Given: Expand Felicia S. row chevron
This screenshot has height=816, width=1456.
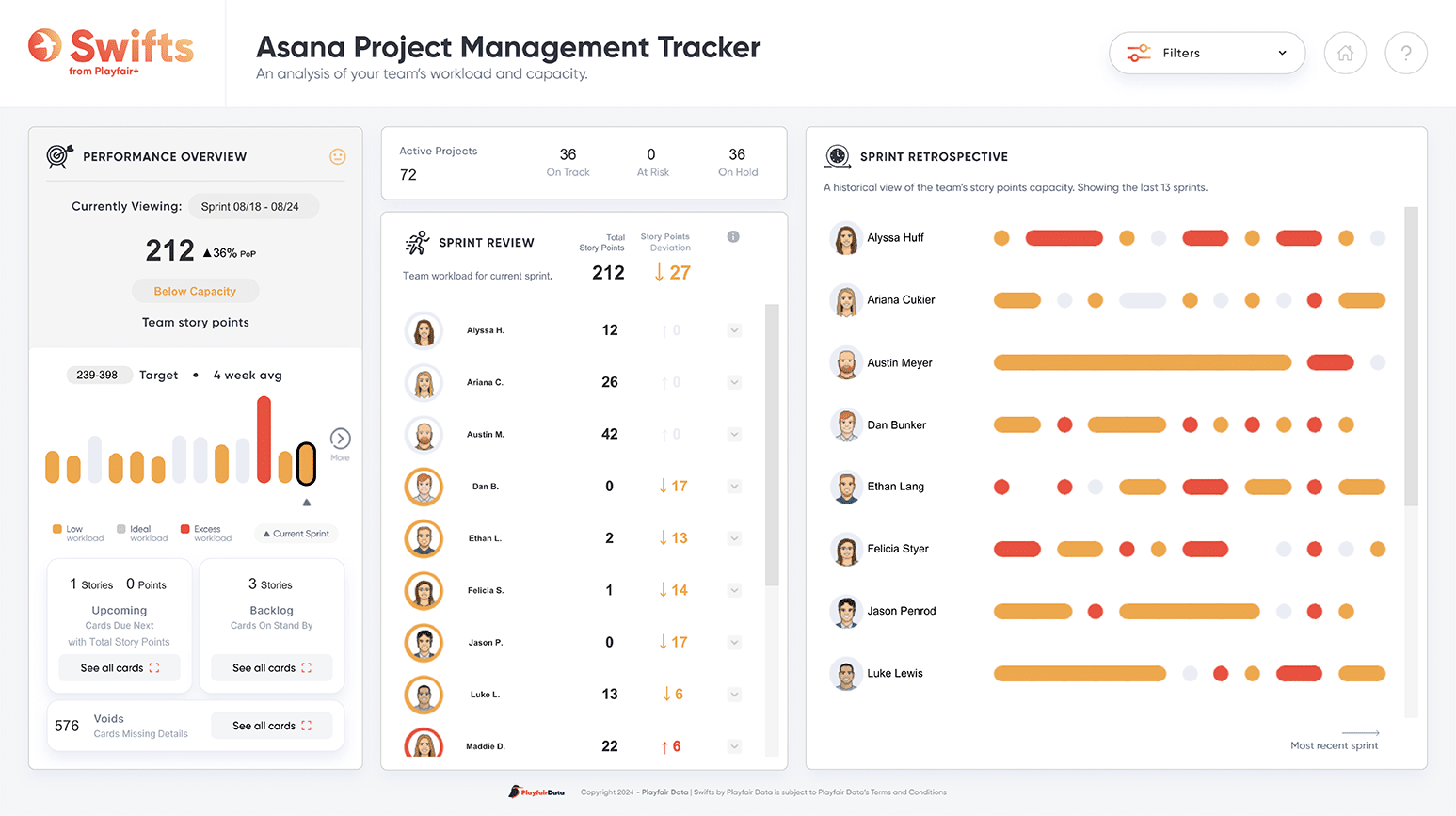Looking at the screenshot, I should 734,590.
